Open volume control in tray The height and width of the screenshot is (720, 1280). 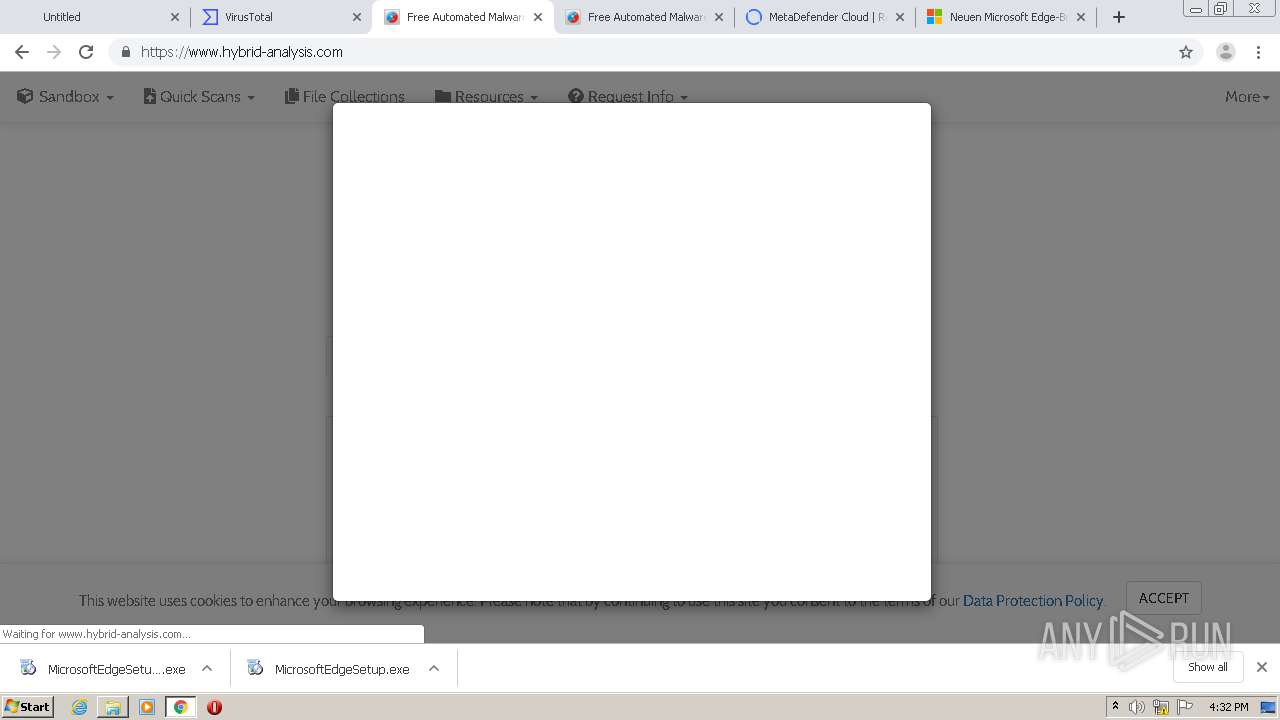click(1137, 707)
